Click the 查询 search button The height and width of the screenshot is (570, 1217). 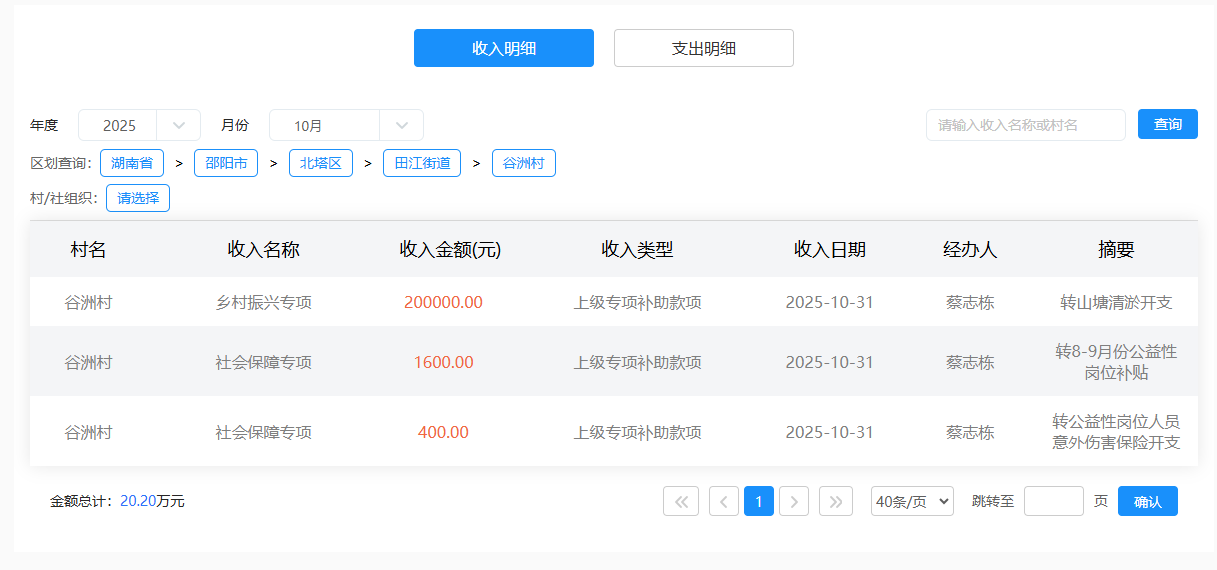tap(1167, 124)
